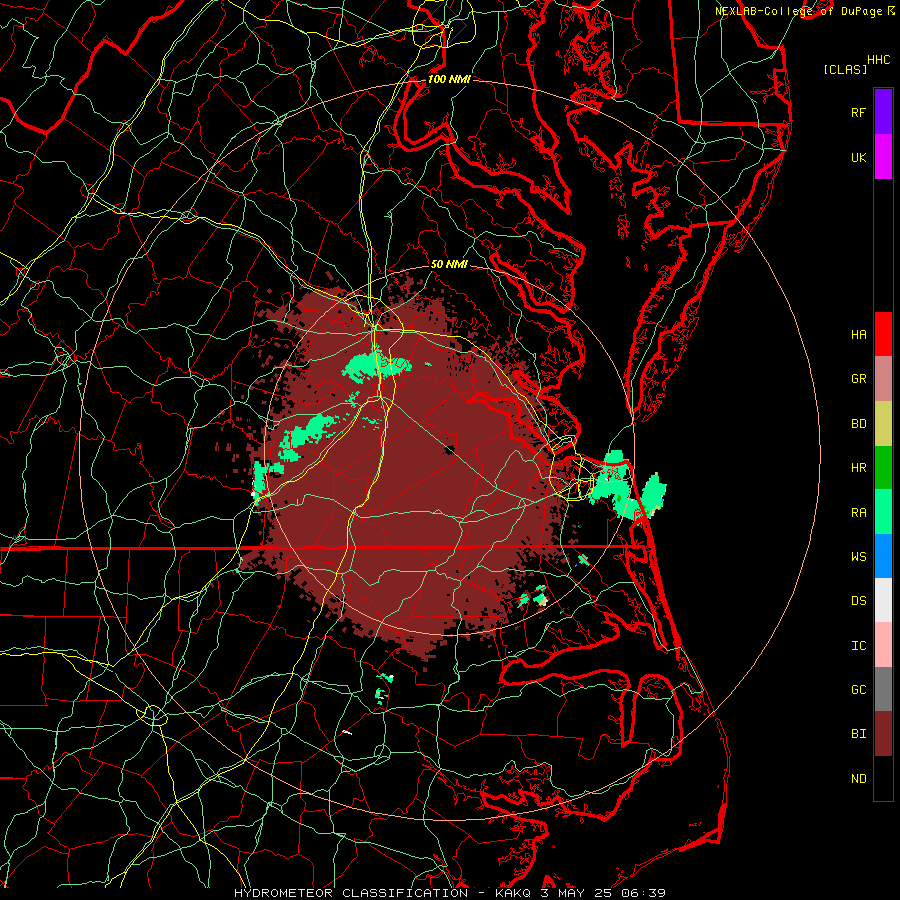The width and height of the screenshot is (900, 900).
Task: Click the [CLAS] legend header
Action: click(845, 69)
